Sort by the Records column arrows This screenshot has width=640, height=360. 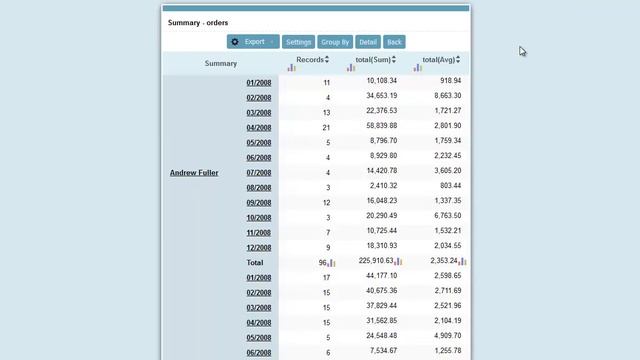[327, 60]
